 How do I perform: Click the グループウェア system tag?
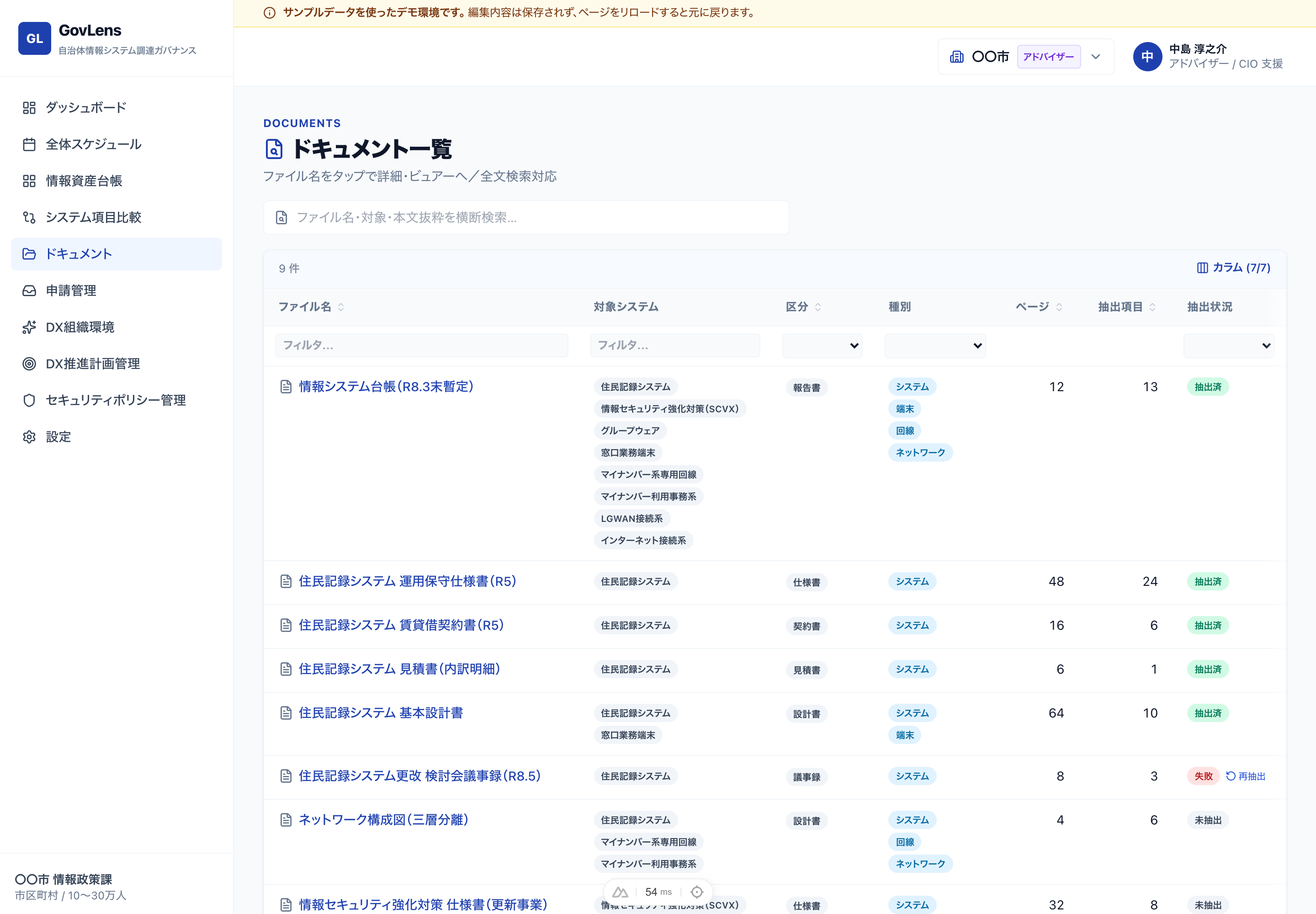click(x=630, y=430)
